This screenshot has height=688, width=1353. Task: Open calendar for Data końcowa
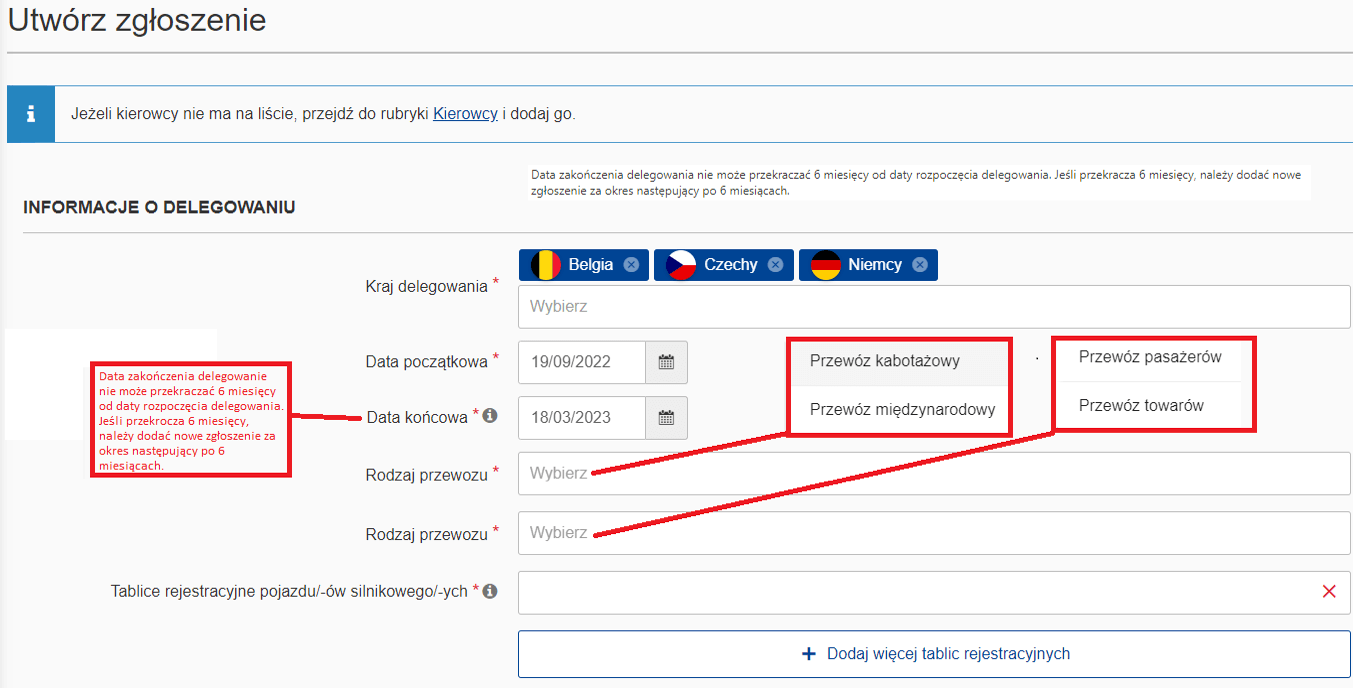tap(666, 418)
